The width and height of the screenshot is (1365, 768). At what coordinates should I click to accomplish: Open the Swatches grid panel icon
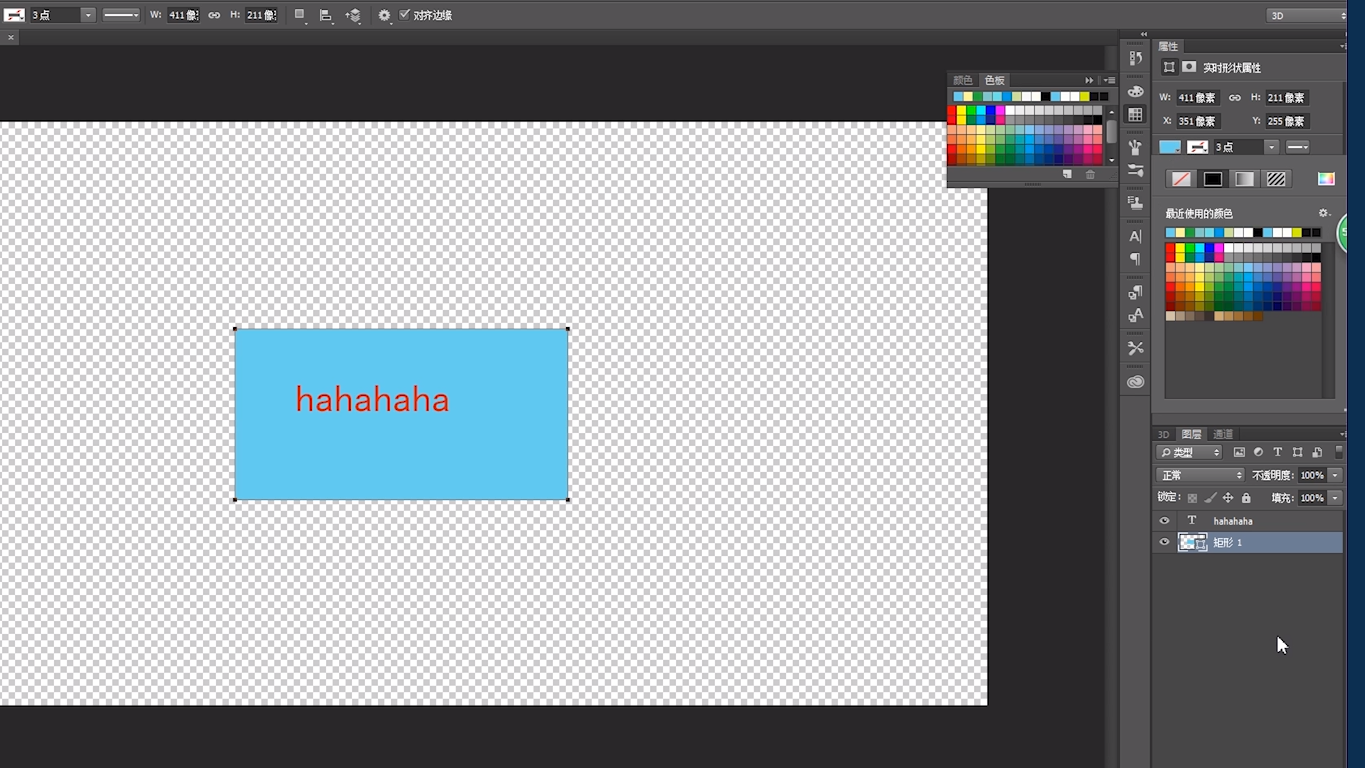point(1135,115)
